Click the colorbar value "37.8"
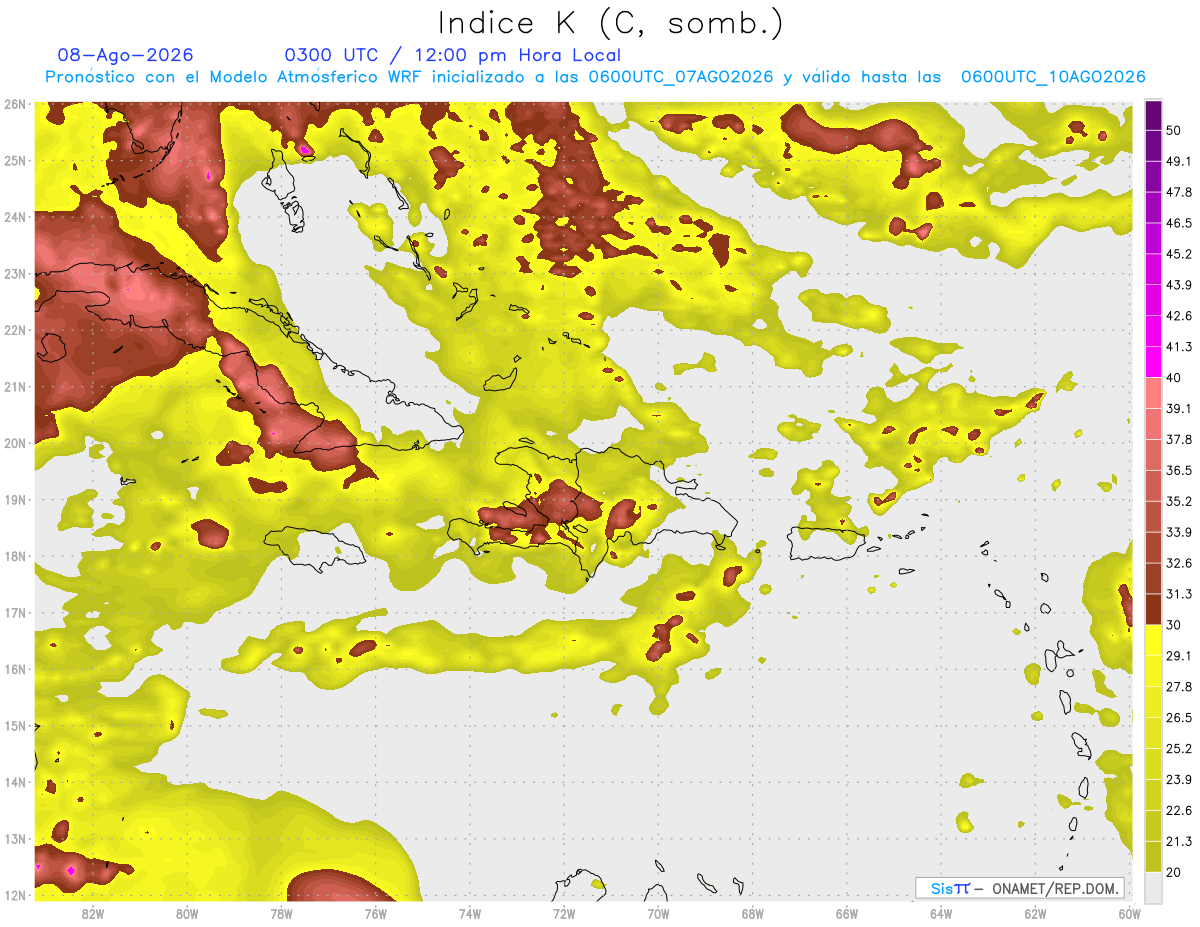 click(1178, 439)
